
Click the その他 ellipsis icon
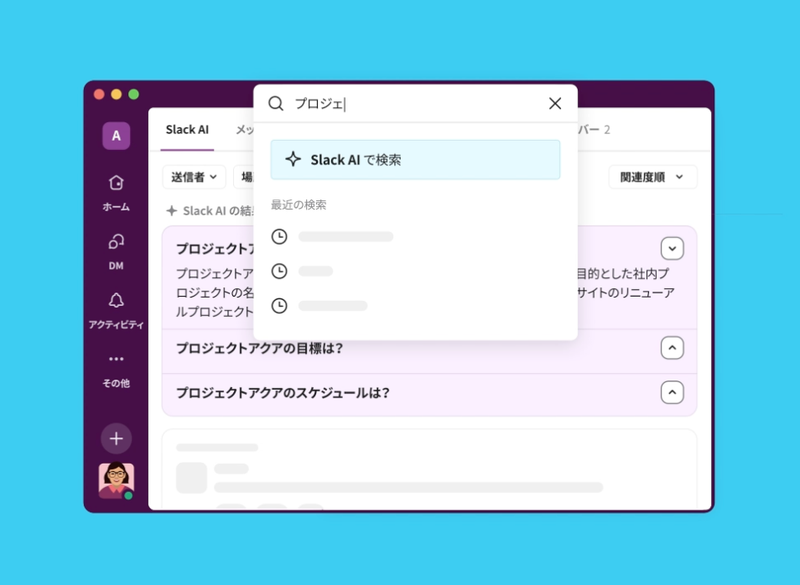[115, 358]
